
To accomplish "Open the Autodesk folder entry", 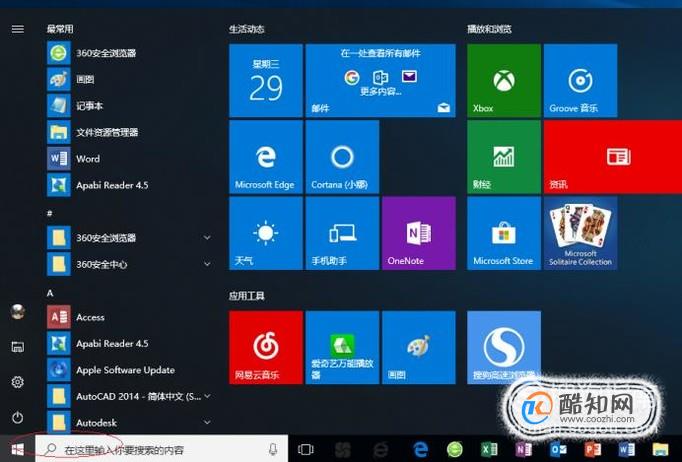I will tap(130, 422).
